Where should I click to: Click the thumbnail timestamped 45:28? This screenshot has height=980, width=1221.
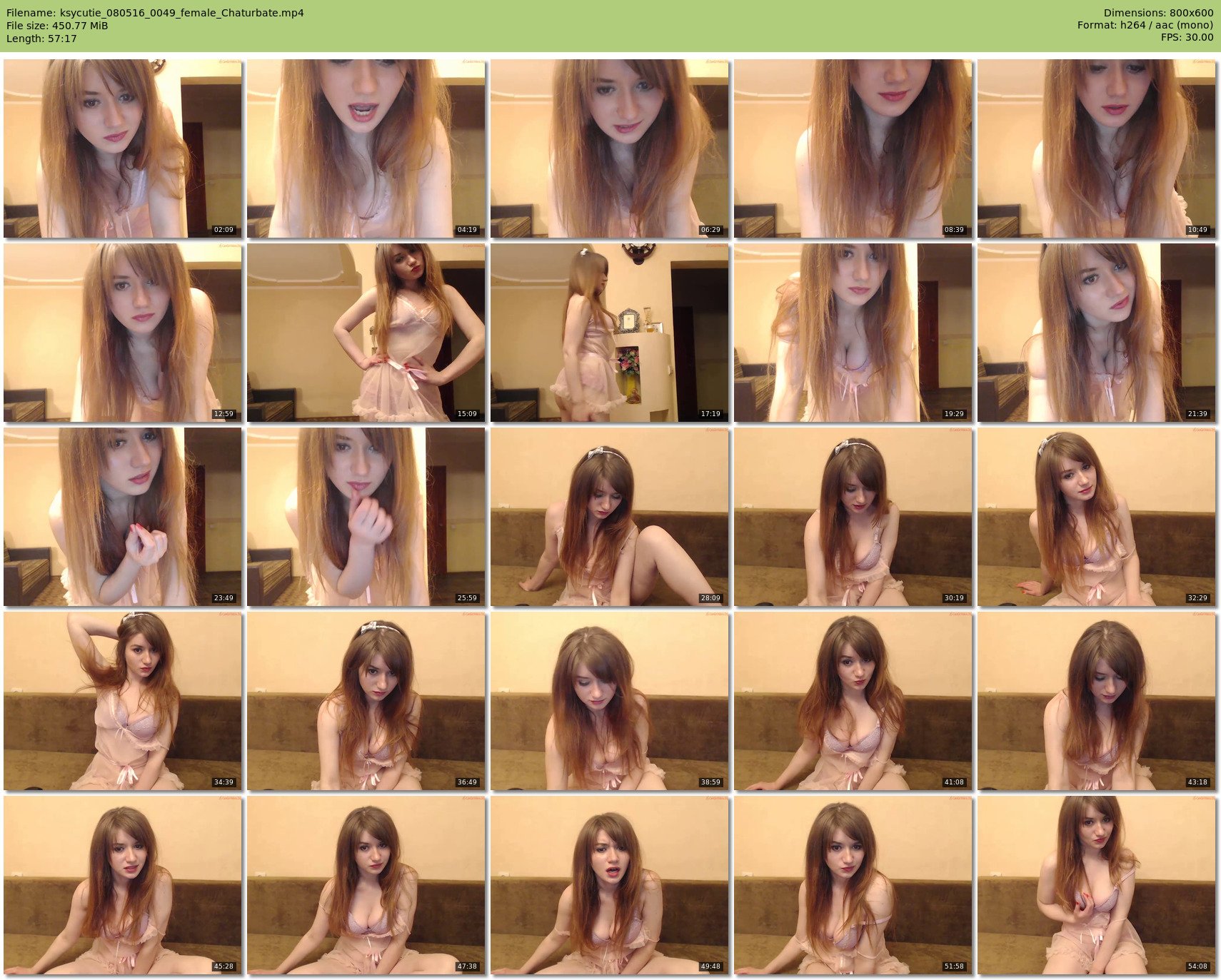click(122, 885)
